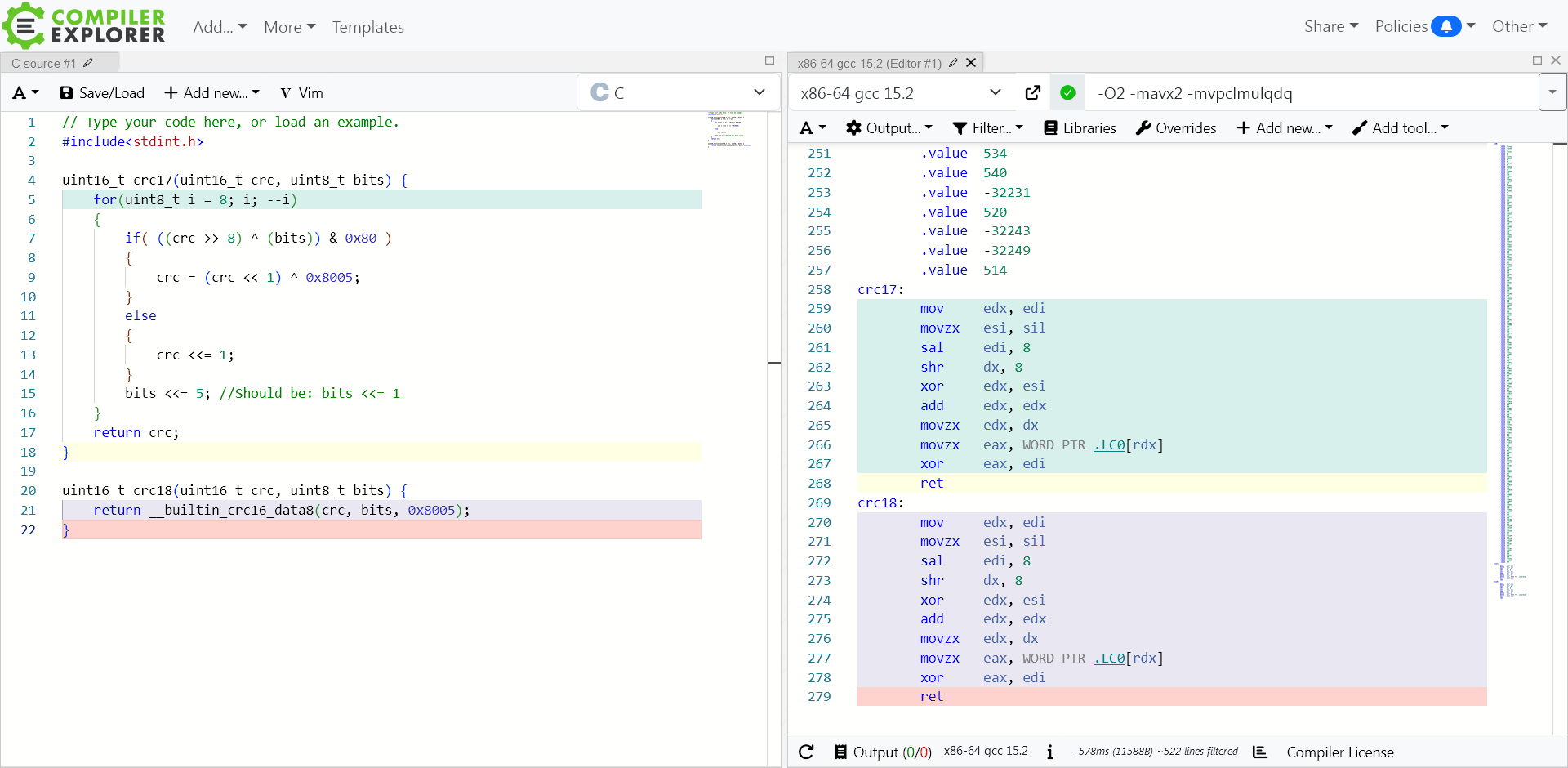The image size is (1568, 768).
Task: Open compiler pop-out link icon
Action: click(1033, 93)
